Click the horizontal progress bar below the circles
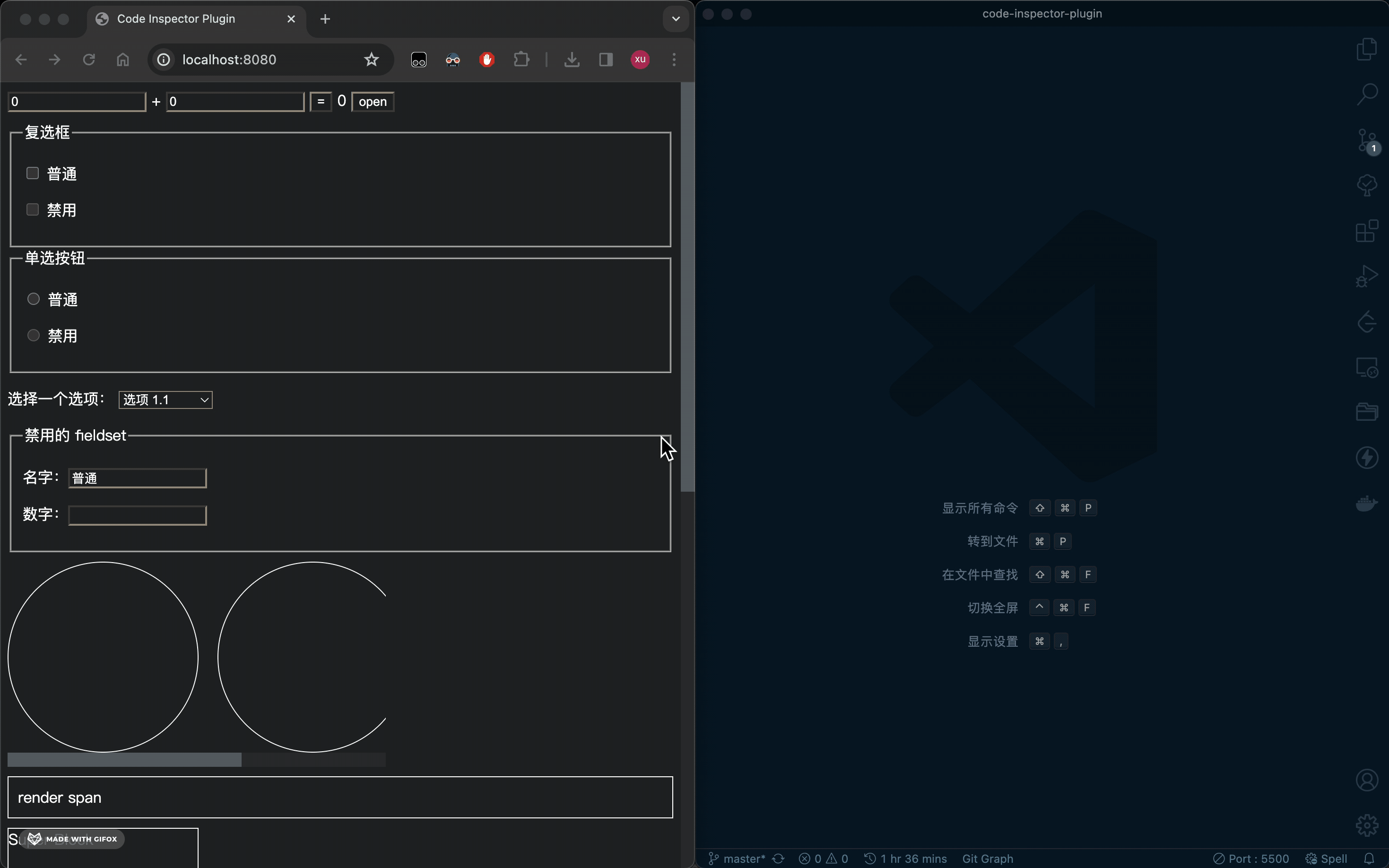This screenshot has width=1389, height=868. point(196,759)
